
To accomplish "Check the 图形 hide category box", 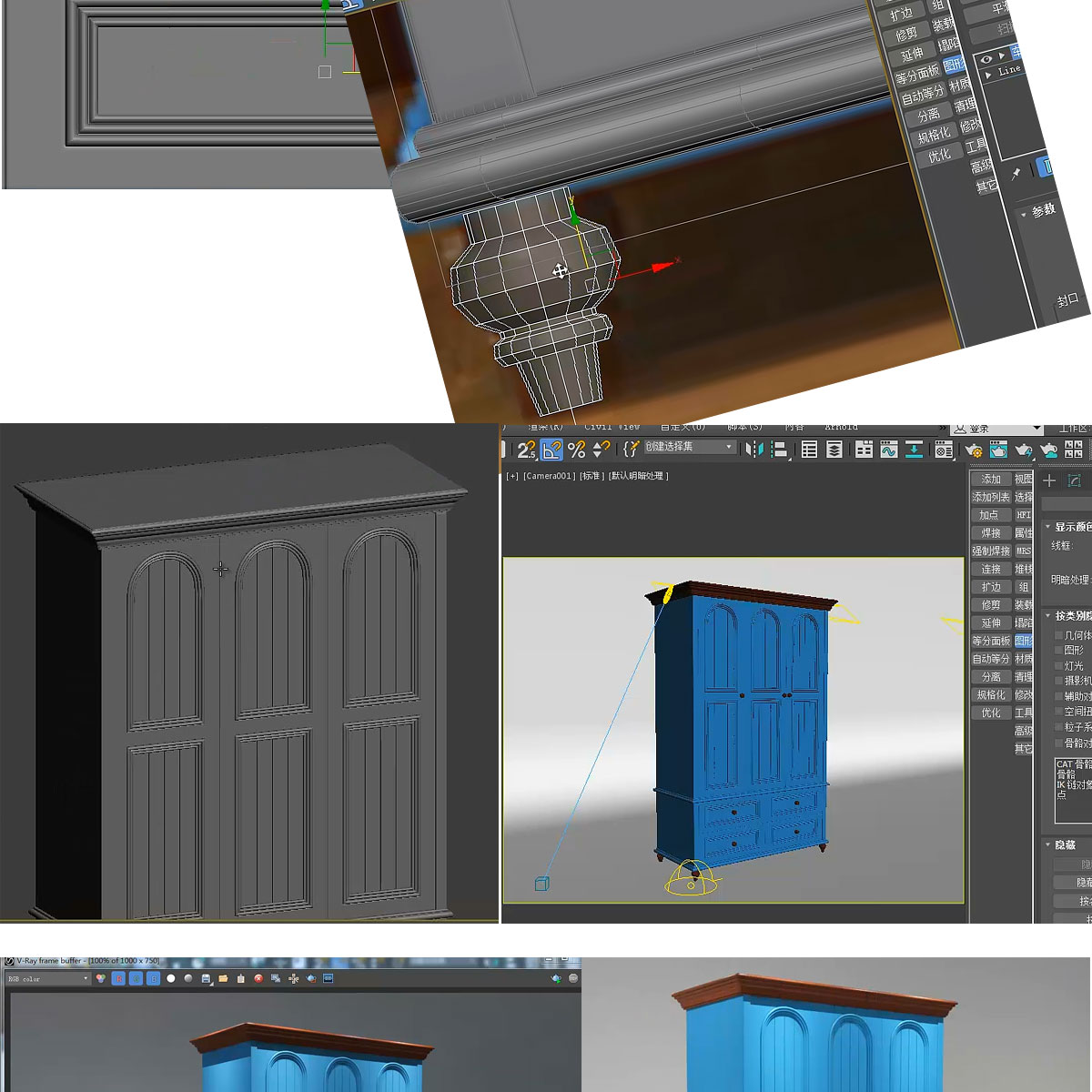I will click(x=1058, y=650).
